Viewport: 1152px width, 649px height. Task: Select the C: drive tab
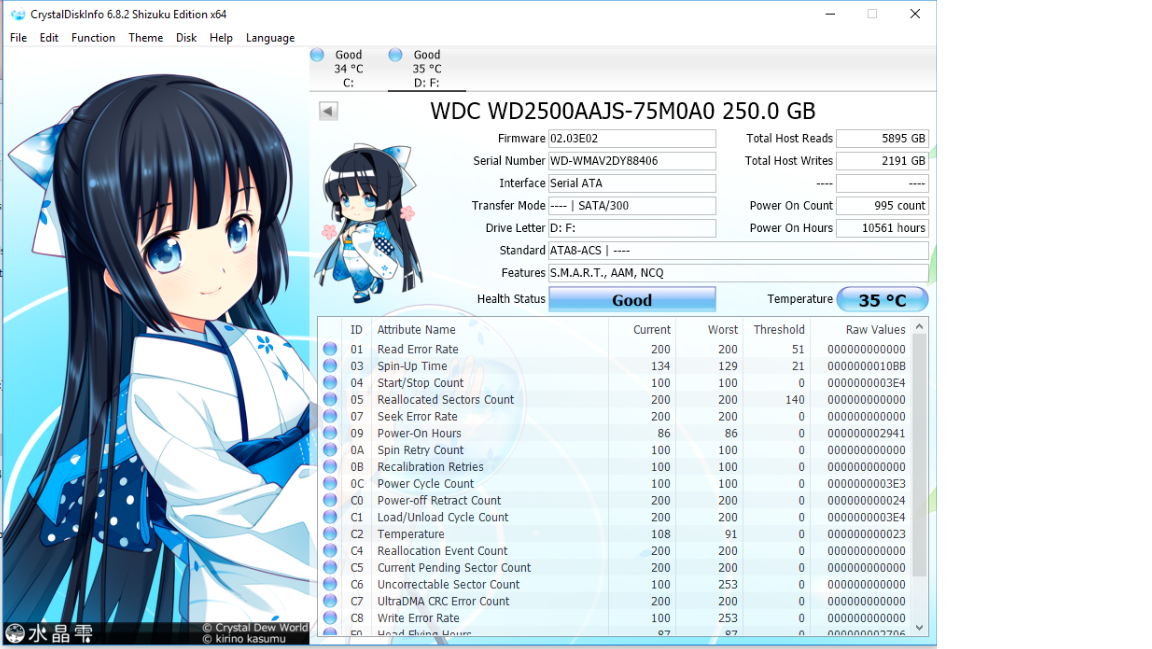[x=348, y=68]
